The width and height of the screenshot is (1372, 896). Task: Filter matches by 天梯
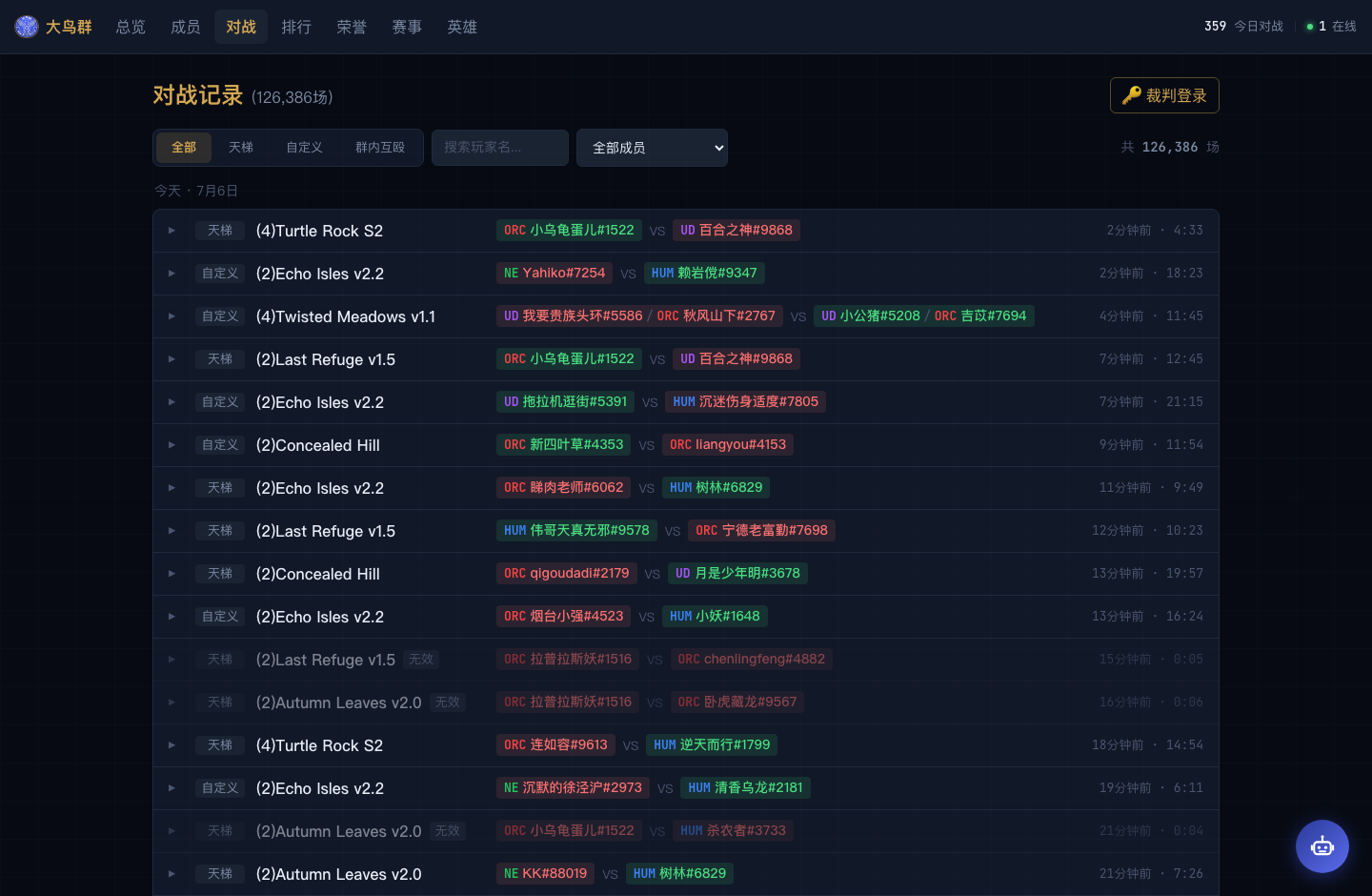[241, 148]
